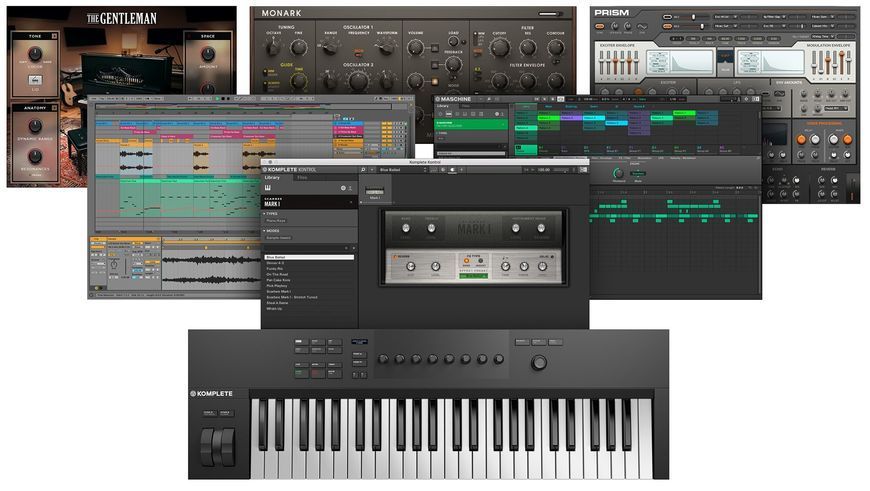
Task: Click the green effect preset display on Mark I
Action: 473,276
